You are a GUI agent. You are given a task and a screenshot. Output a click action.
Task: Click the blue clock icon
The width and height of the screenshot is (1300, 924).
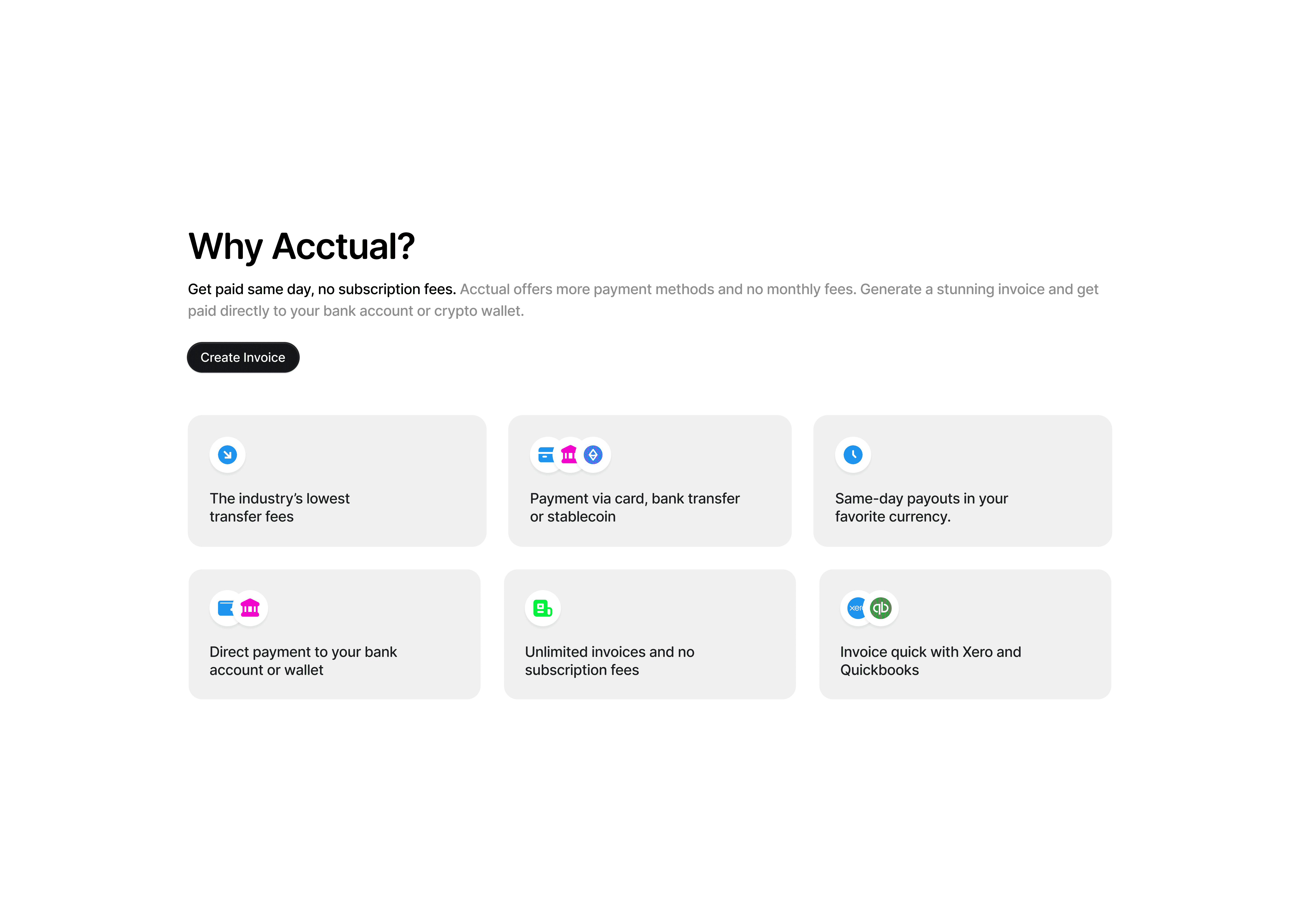click(853, 455)
